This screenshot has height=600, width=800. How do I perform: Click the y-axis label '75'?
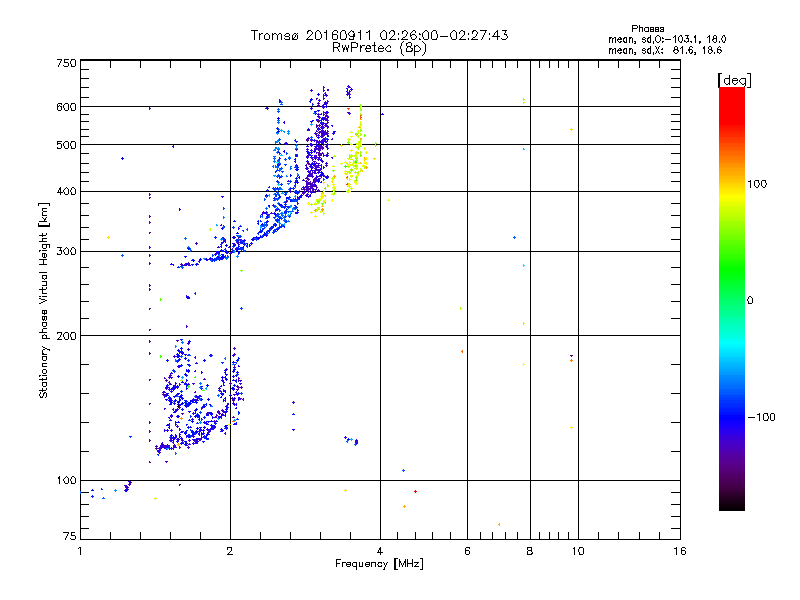coord(70,536)
